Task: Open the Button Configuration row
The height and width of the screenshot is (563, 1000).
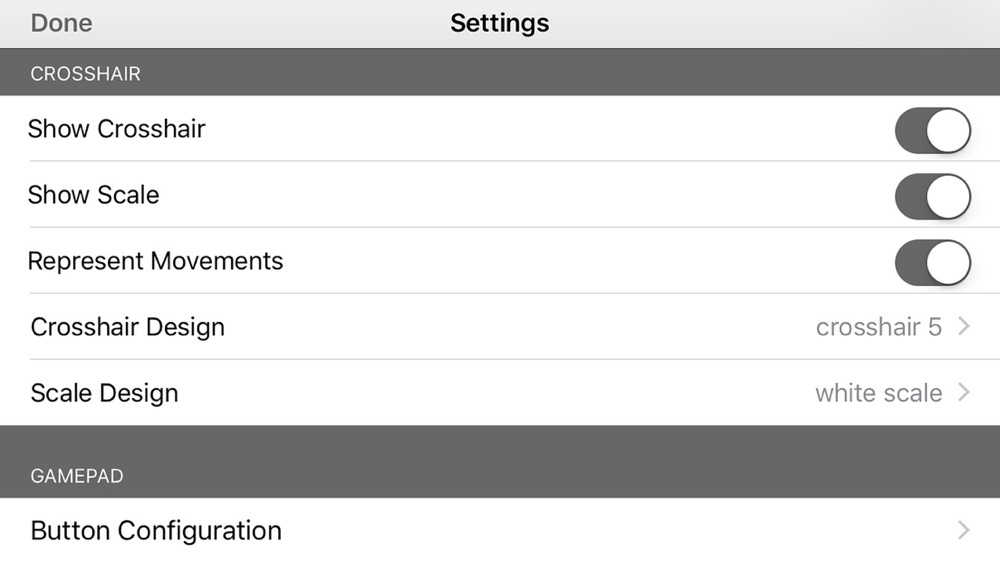Action: click(x=500, y=530)
